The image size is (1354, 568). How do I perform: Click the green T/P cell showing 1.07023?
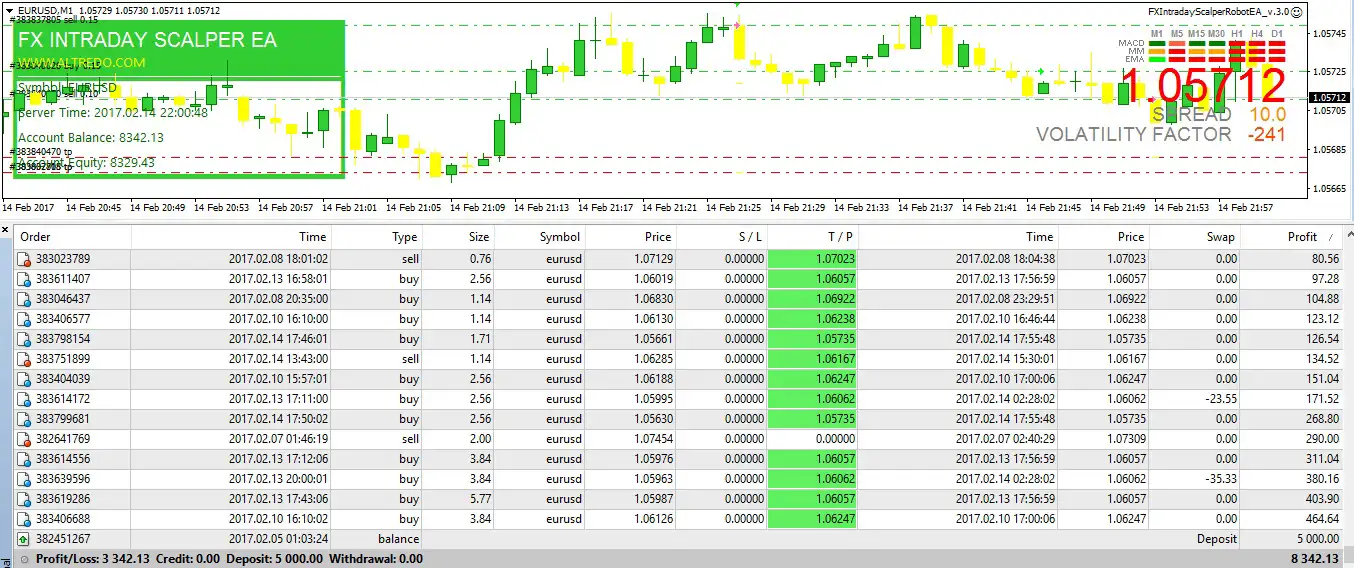[x=813, y=259]
